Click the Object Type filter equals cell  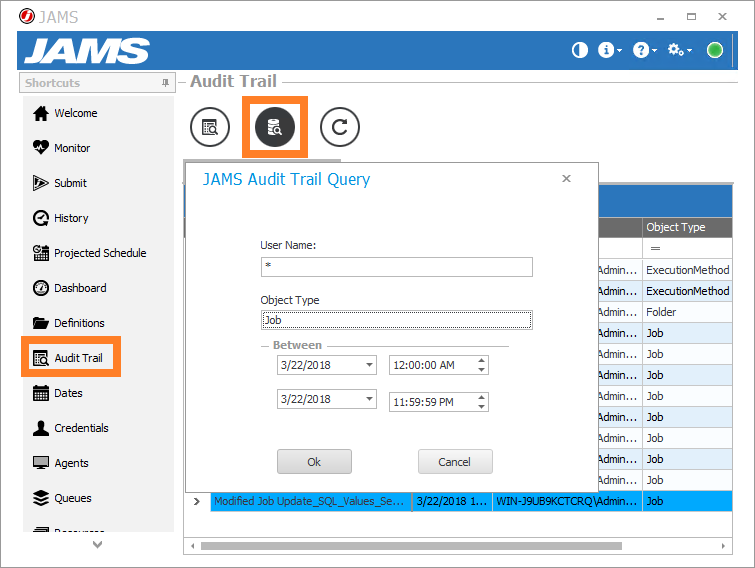[x=687, y=248]
